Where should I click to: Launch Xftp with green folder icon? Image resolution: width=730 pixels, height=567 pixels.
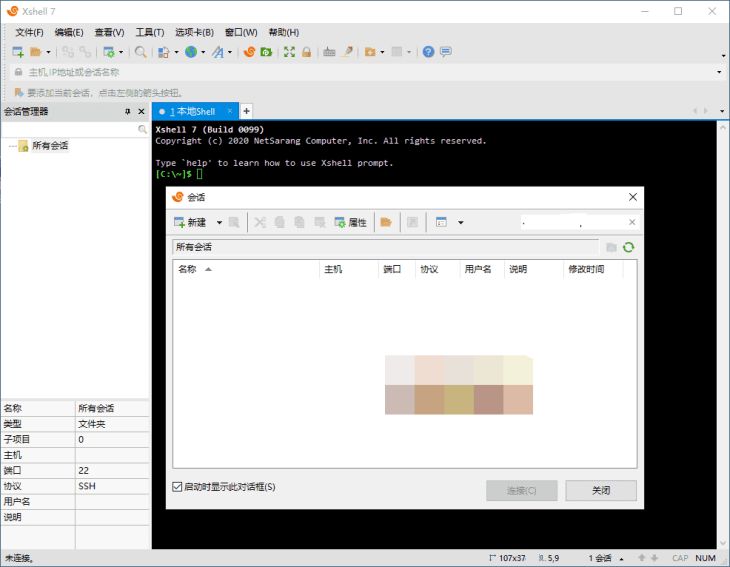(x=266, y=52)
